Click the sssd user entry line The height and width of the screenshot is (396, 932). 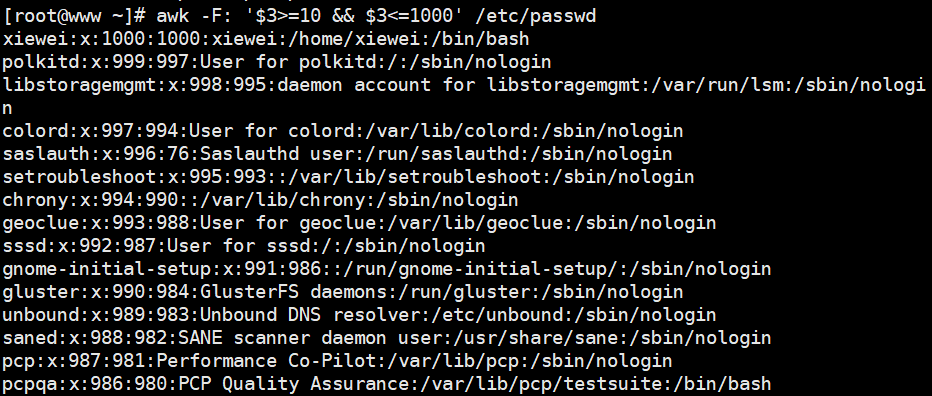point(244,246)
